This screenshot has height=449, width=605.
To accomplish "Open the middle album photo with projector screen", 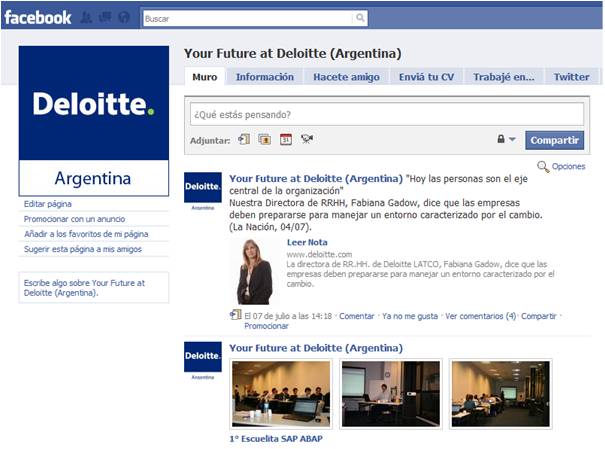I will tap(391, 394).
